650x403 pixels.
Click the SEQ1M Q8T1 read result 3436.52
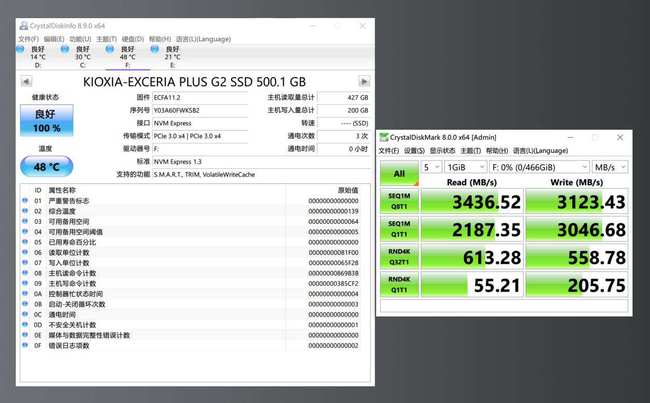click(x=472, y=201)
